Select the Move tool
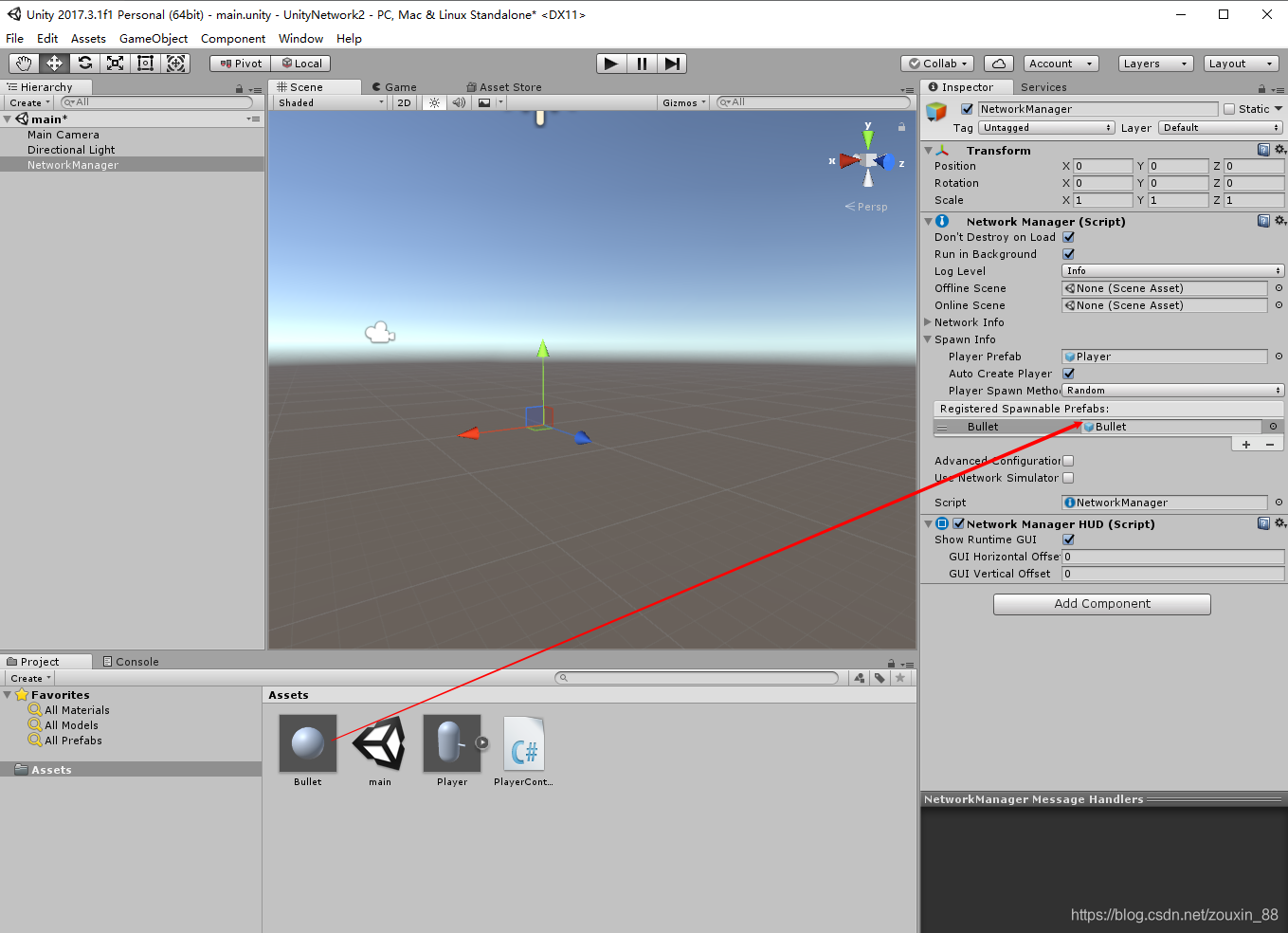 pos(53,63)
